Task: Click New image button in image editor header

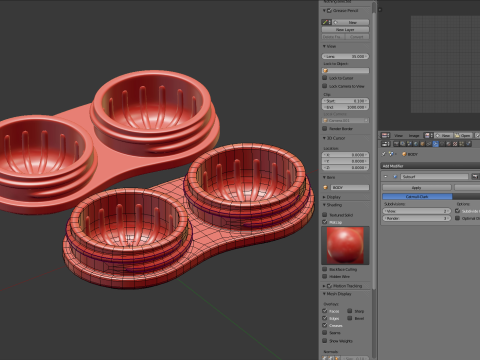Action: point(443,135)
